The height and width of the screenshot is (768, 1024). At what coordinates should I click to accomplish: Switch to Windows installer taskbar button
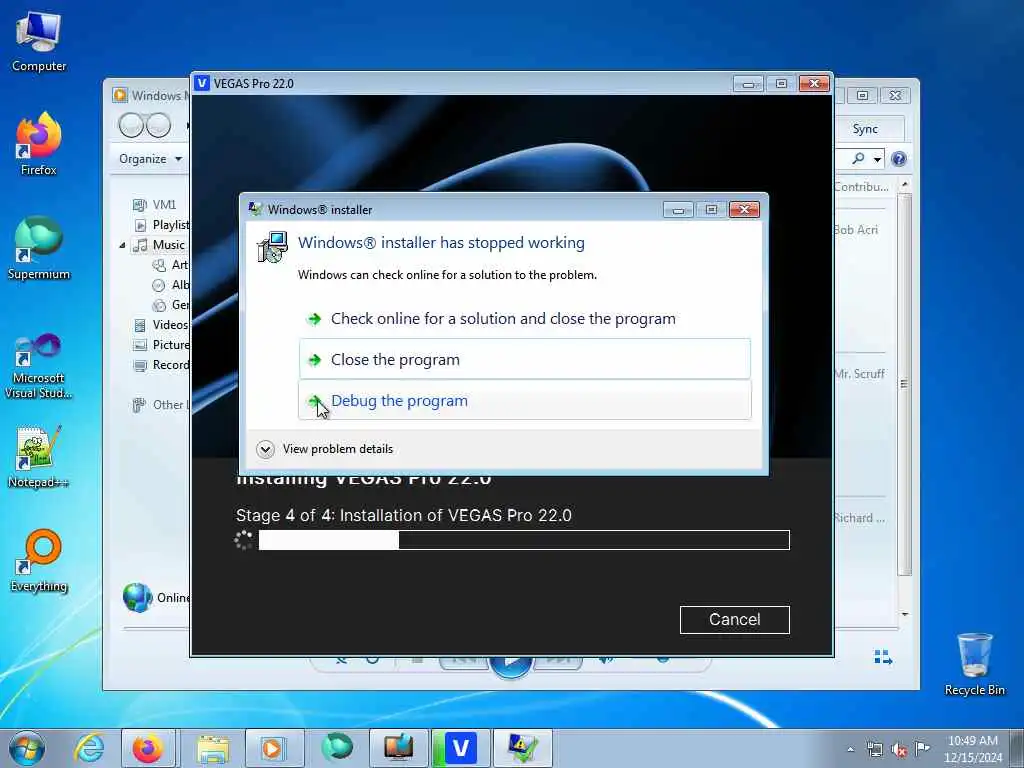tap(522, 748)
